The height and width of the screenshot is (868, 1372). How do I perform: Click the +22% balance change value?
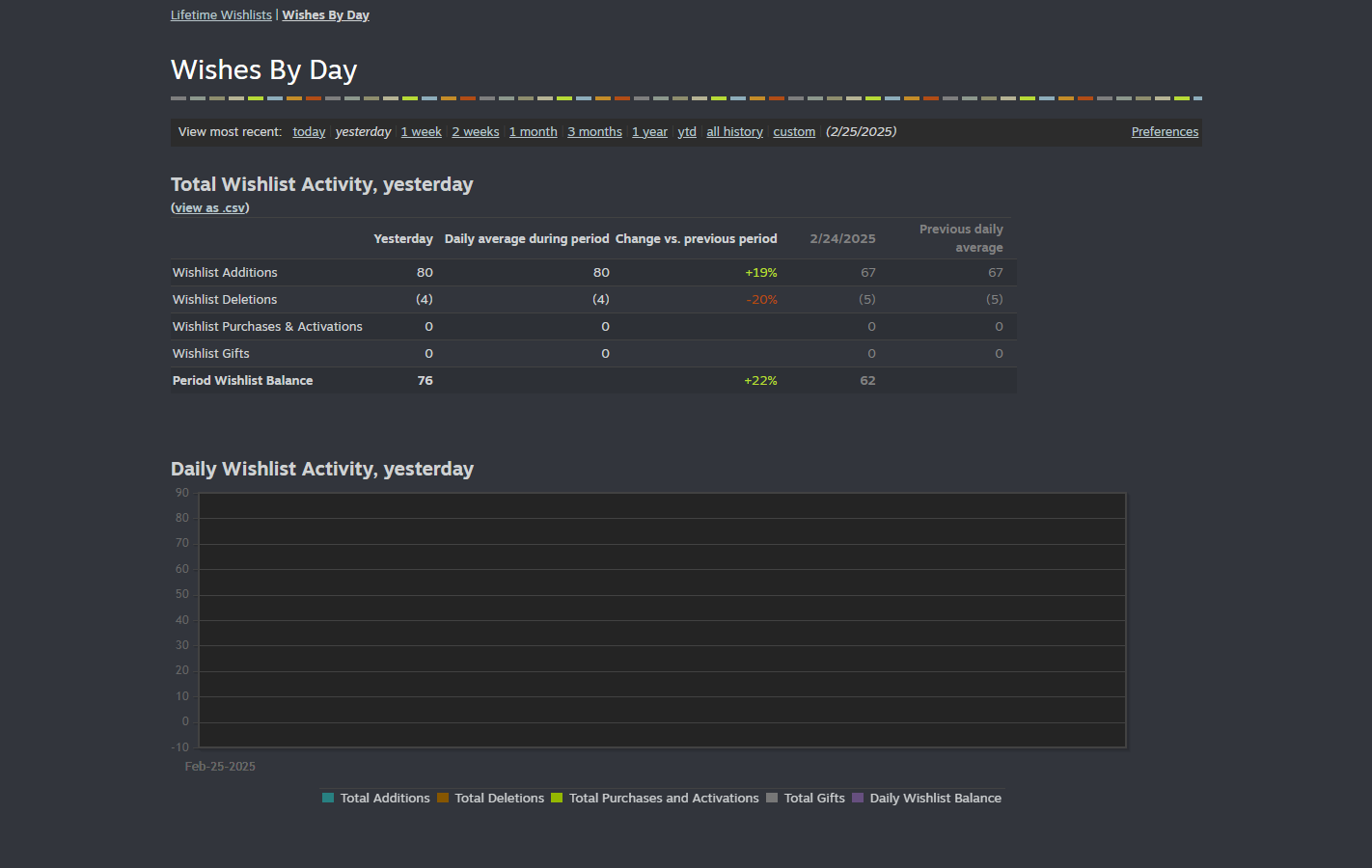[x=760, y=381]
